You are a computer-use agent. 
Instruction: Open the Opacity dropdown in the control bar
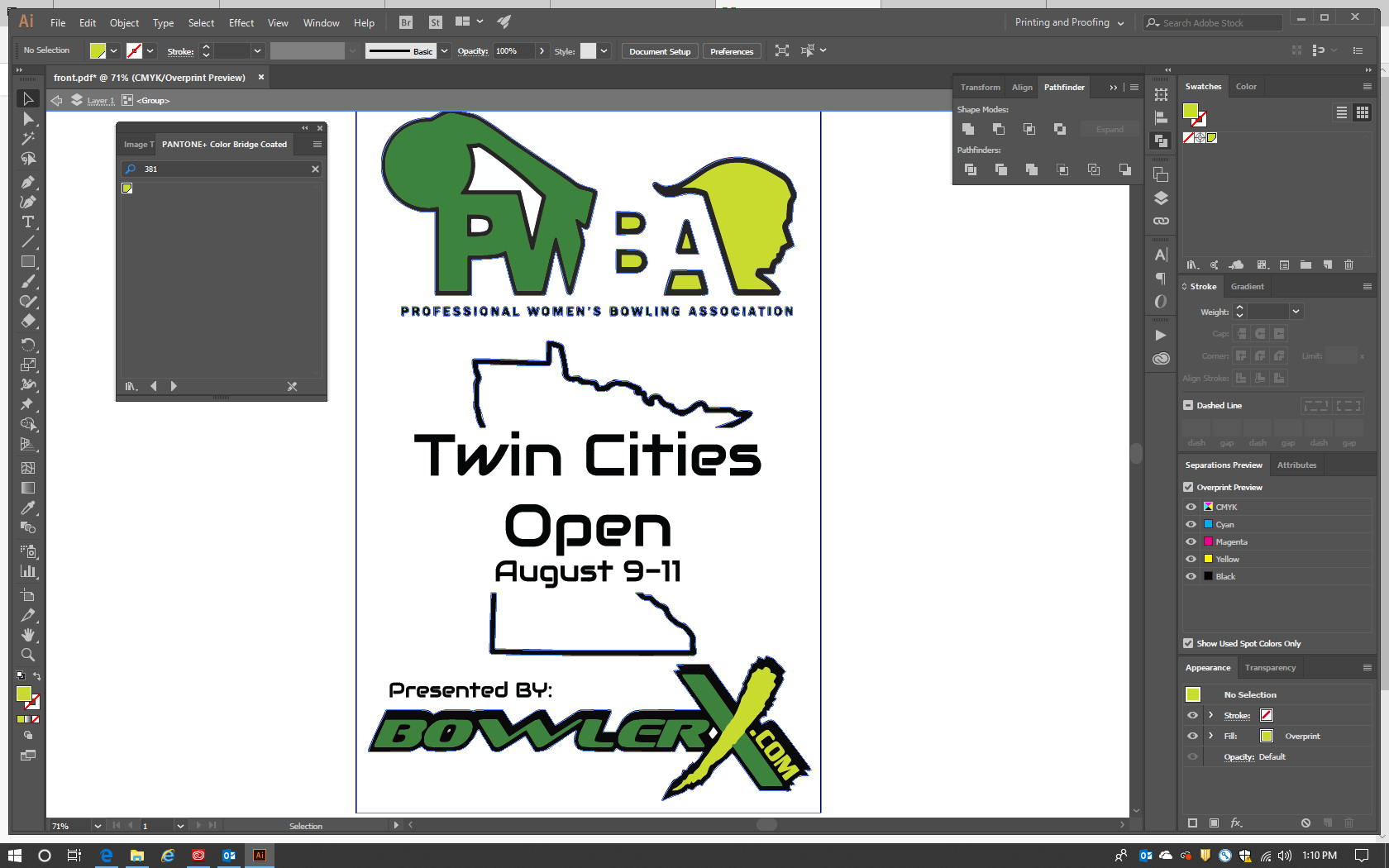point(542,50)
